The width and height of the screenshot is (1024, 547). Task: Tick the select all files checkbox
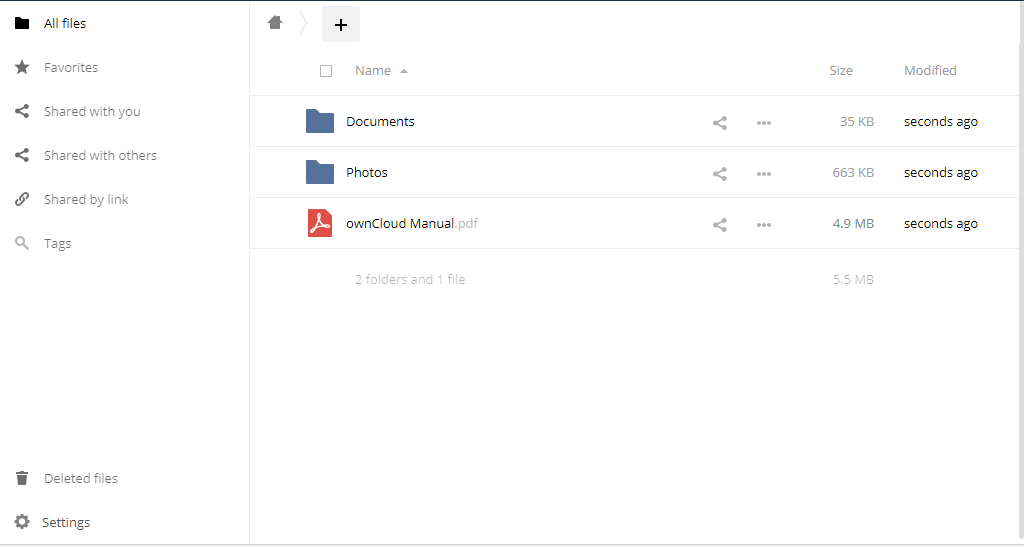[x=326, y=70]
